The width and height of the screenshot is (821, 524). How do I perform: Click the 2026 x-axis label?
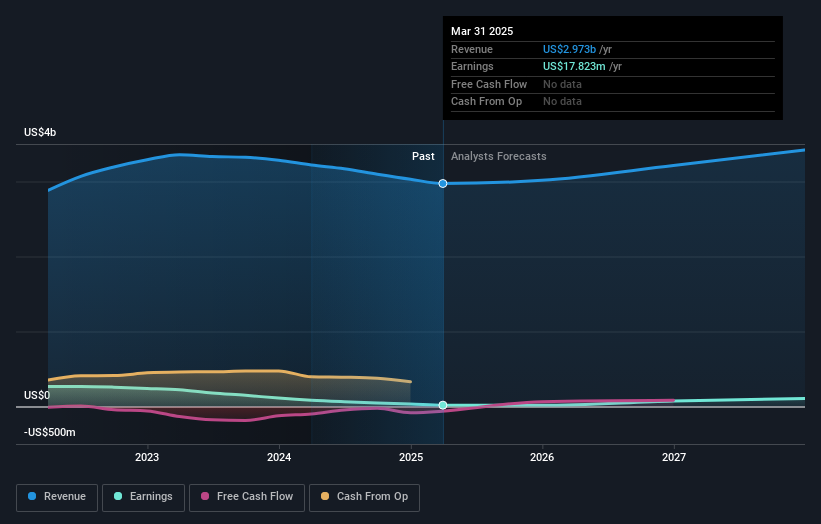click(x=542, y=457)
